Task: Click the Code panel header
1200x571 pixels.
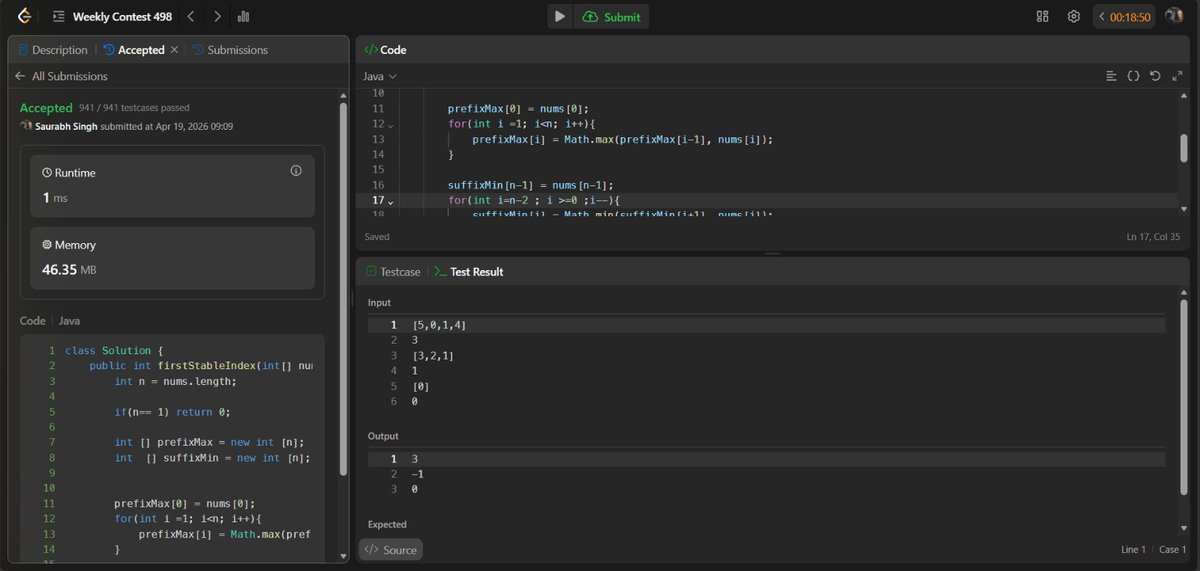Action: point(385,50)
